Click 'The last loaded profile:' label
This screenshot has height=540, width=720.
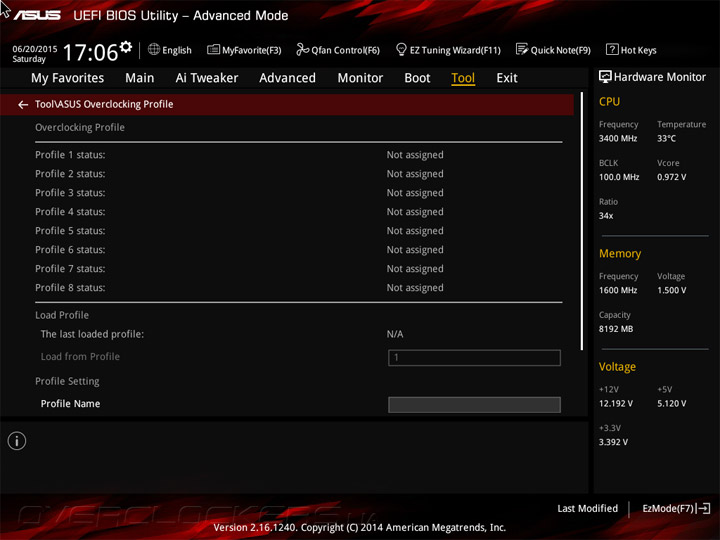tap(92, 334)
